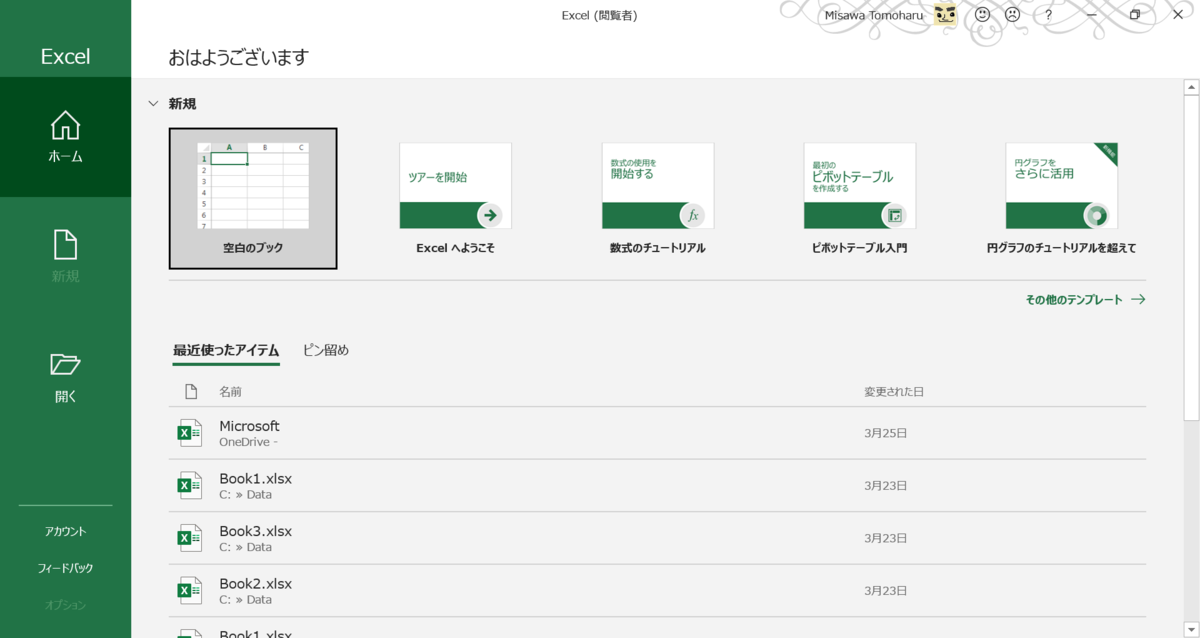This screenshot has width=1200, height=638.
Task: Click the 3月23日 date of Book3.xlsx
Action: pyautogui.click(x=885, y=538)
